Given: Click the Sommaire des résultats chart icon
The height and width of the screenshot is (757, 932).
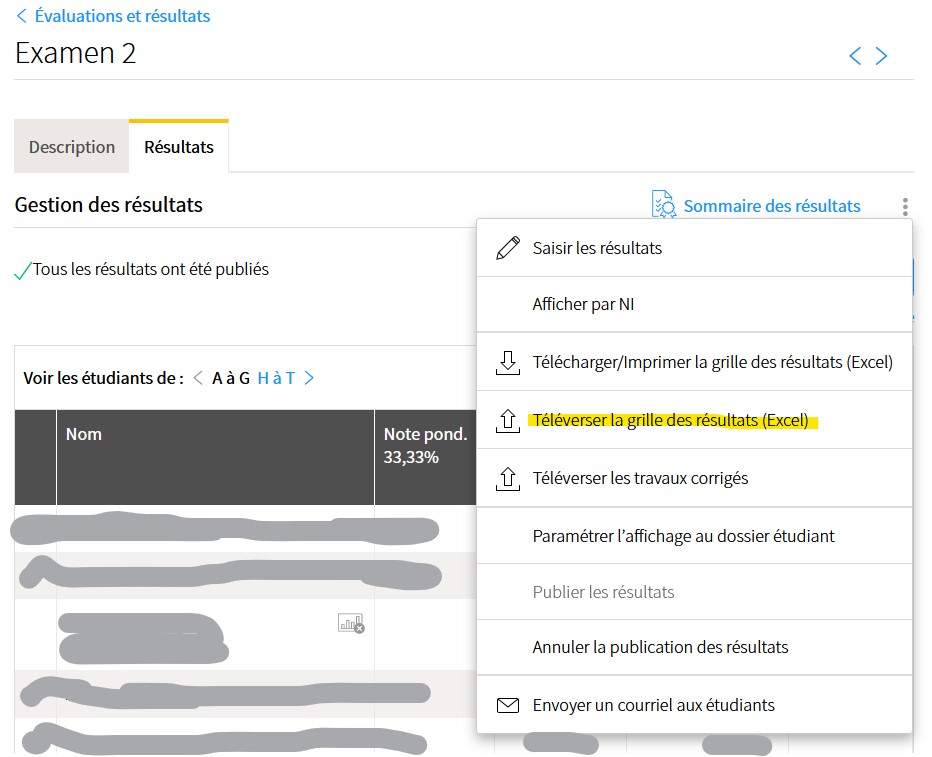Looking at the screenshot, I should 662,204.
